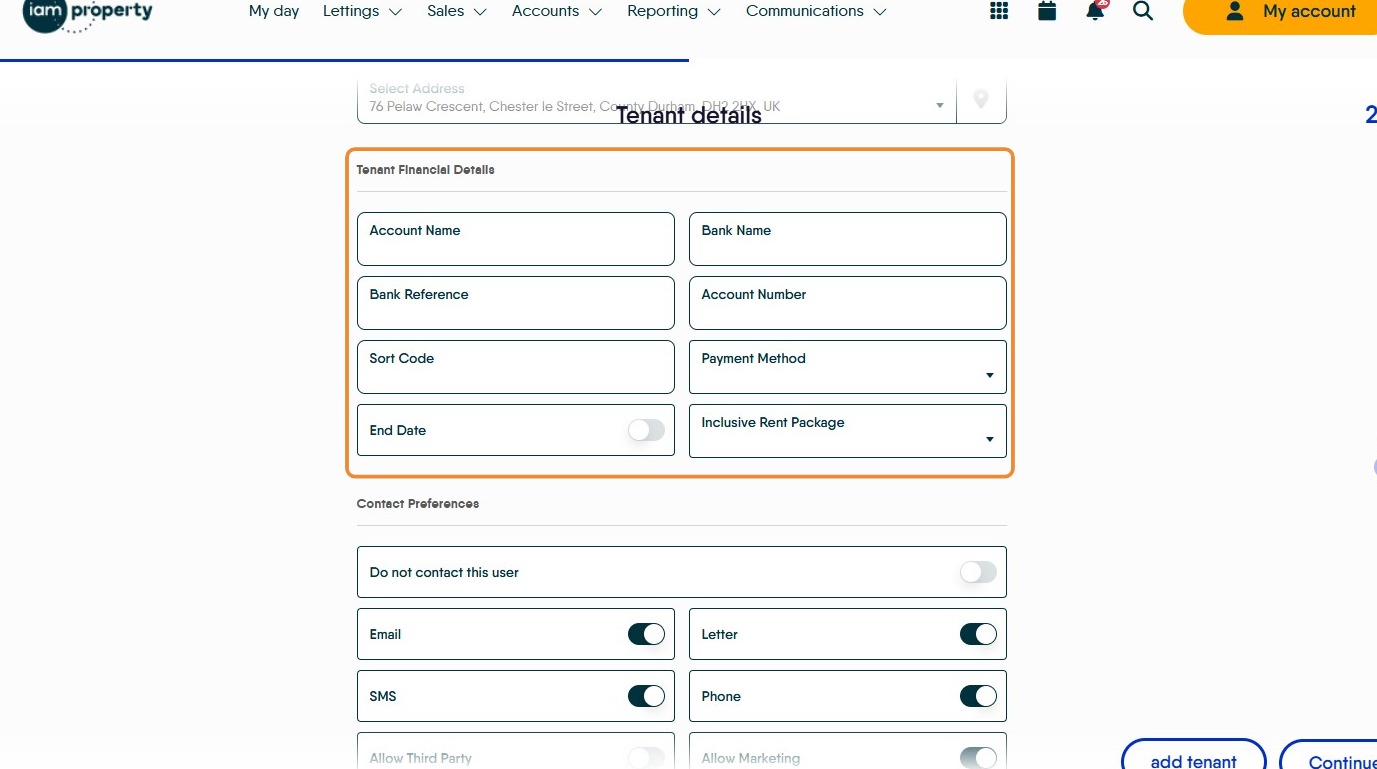The image size is (1377, 769).
Task: Open the Inclusive Rent Package dropdown
Action: 847,431
